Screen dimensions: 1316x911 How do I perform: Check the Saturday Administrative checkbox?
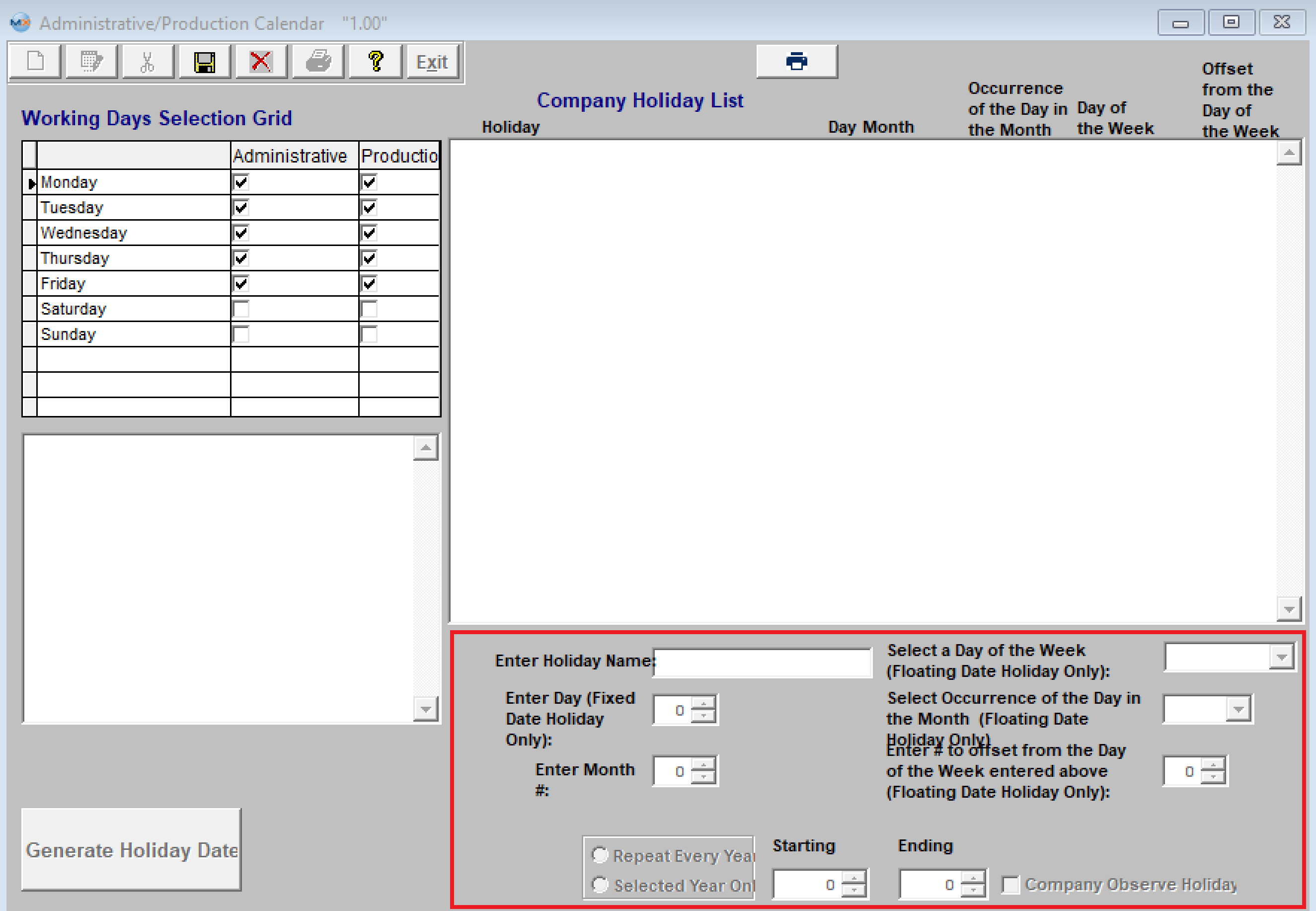pos(241,309)
